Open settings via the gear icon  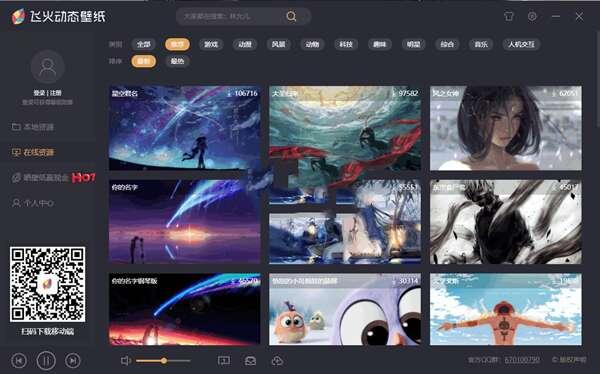(532, 16)
